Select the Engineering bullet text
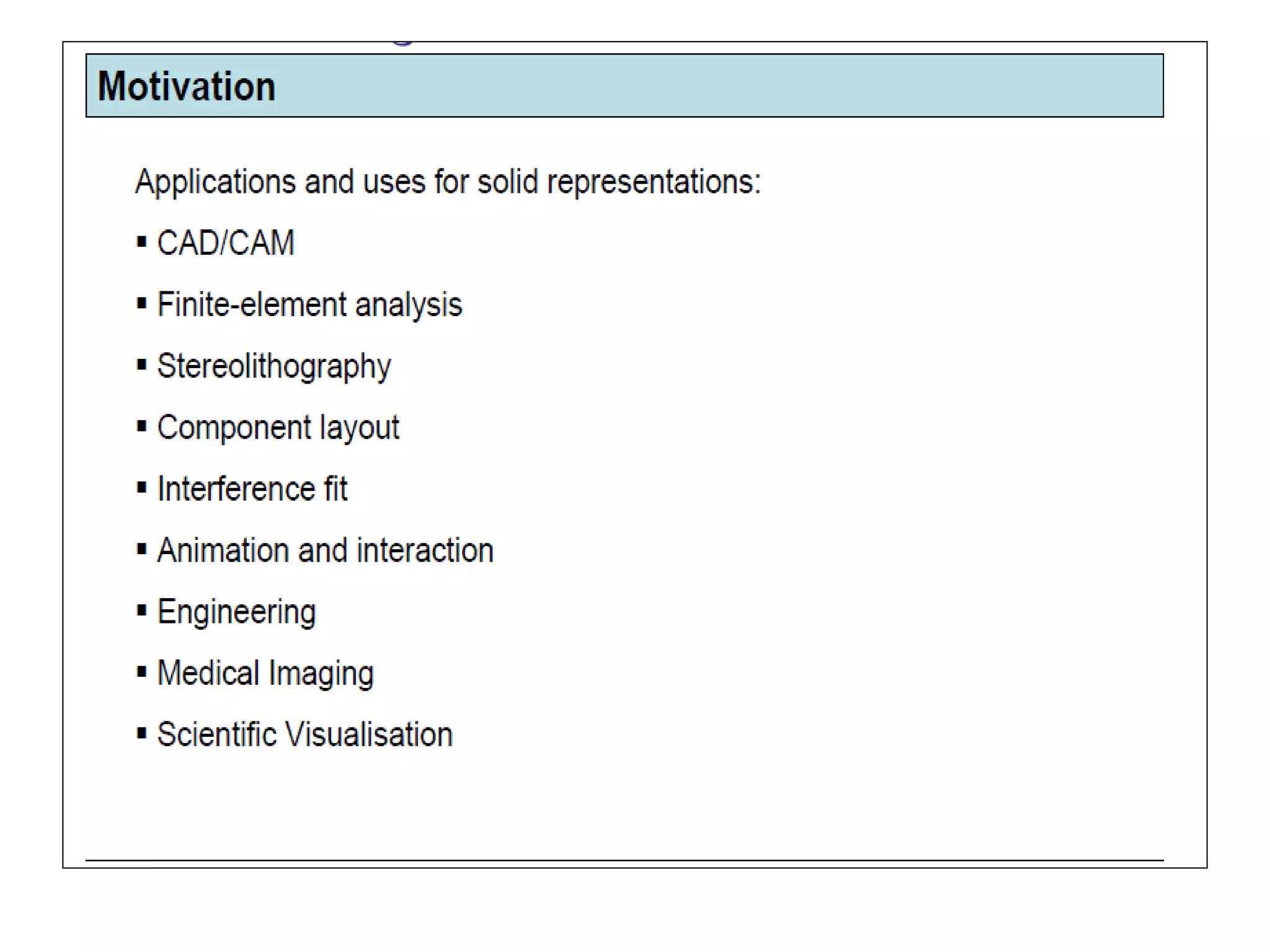 (x=236, y=612)
